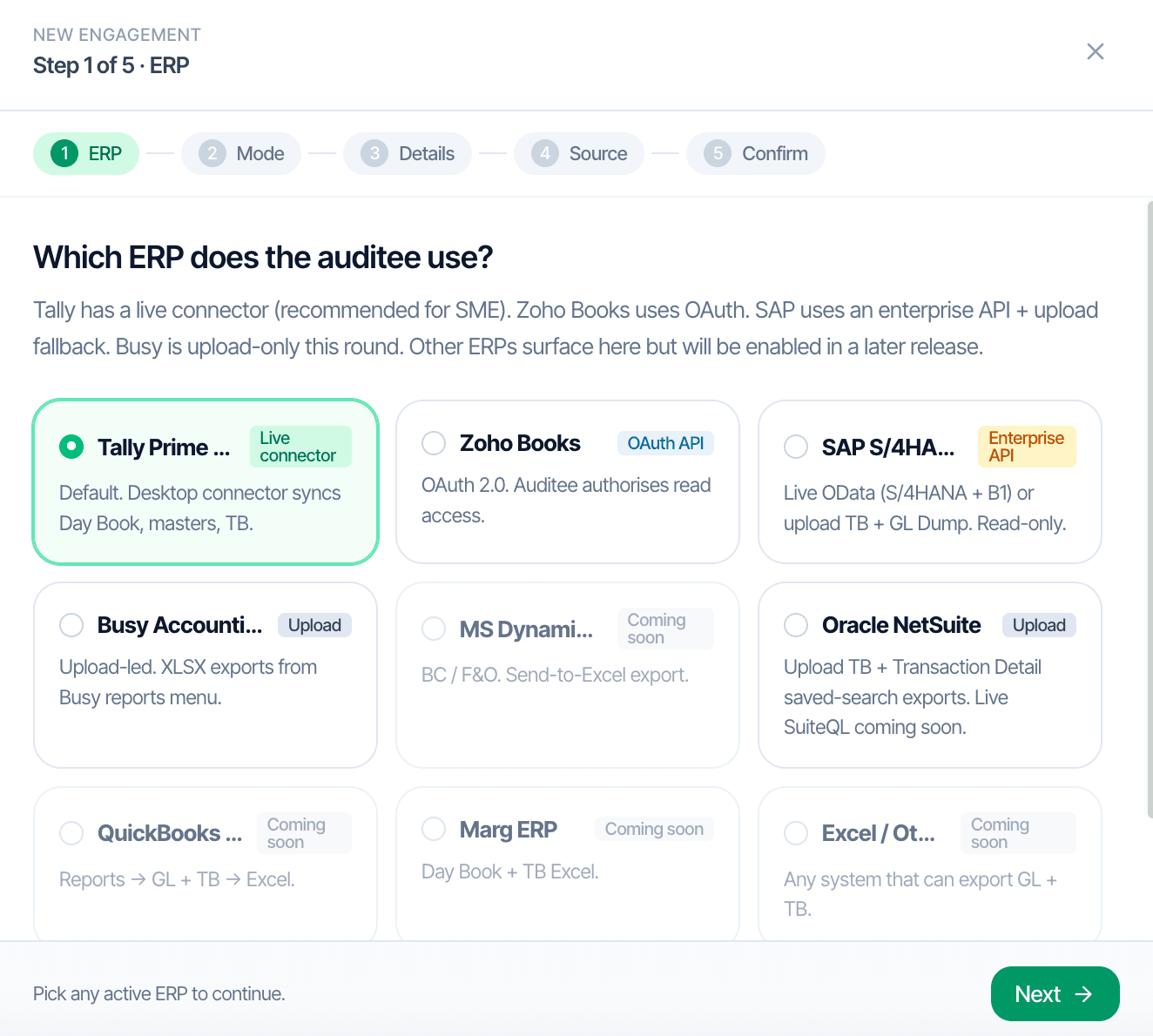Click the Marg ERP card title
The image size is (1153, 1036).
pos(509,830)
